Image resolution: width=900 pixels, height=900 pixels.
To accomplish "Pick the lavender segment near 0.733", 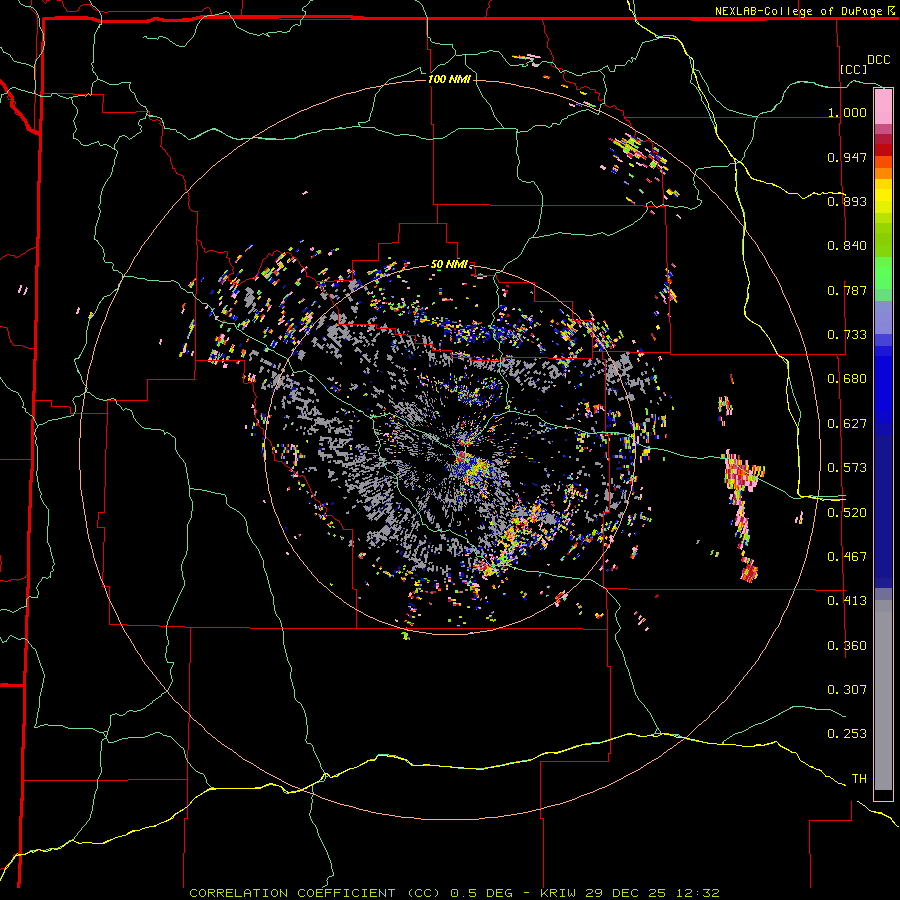I will tap(883, 317).
